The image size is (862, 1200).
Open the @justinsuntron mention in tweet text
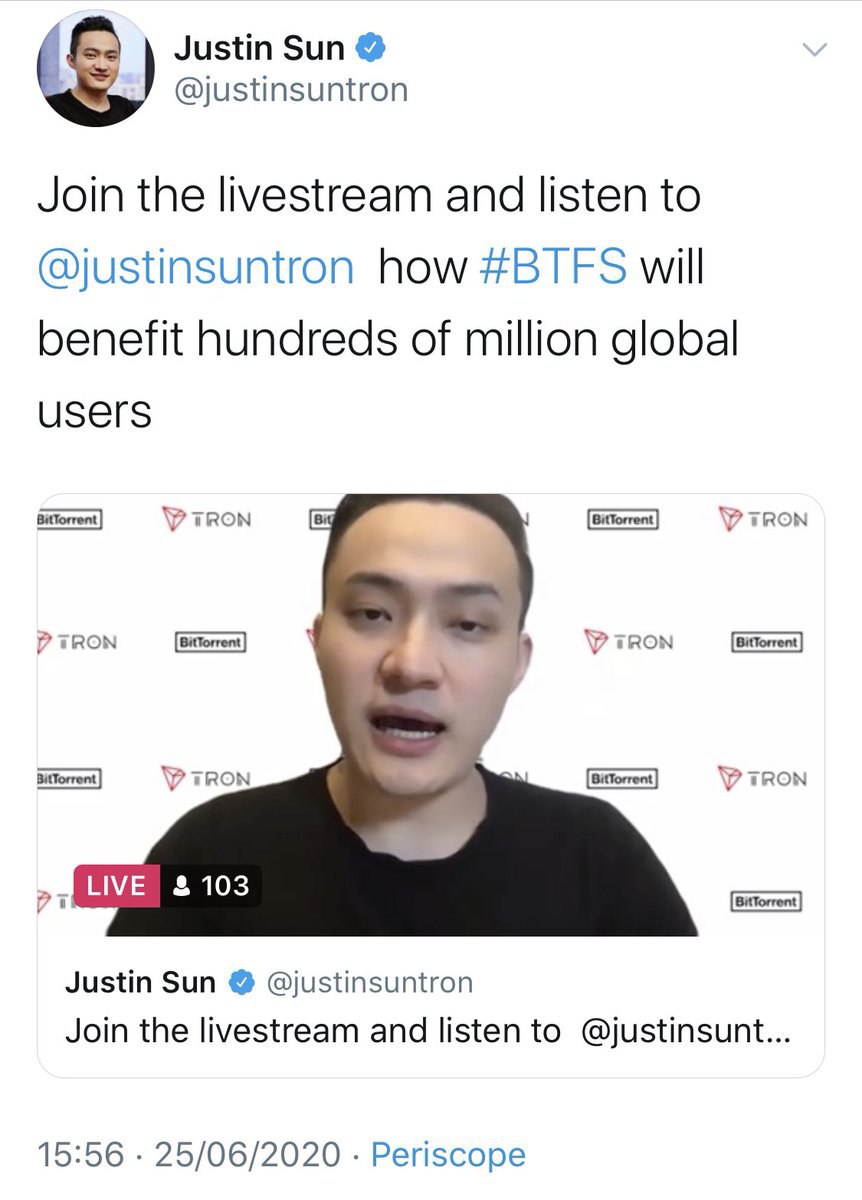[196, 268]
